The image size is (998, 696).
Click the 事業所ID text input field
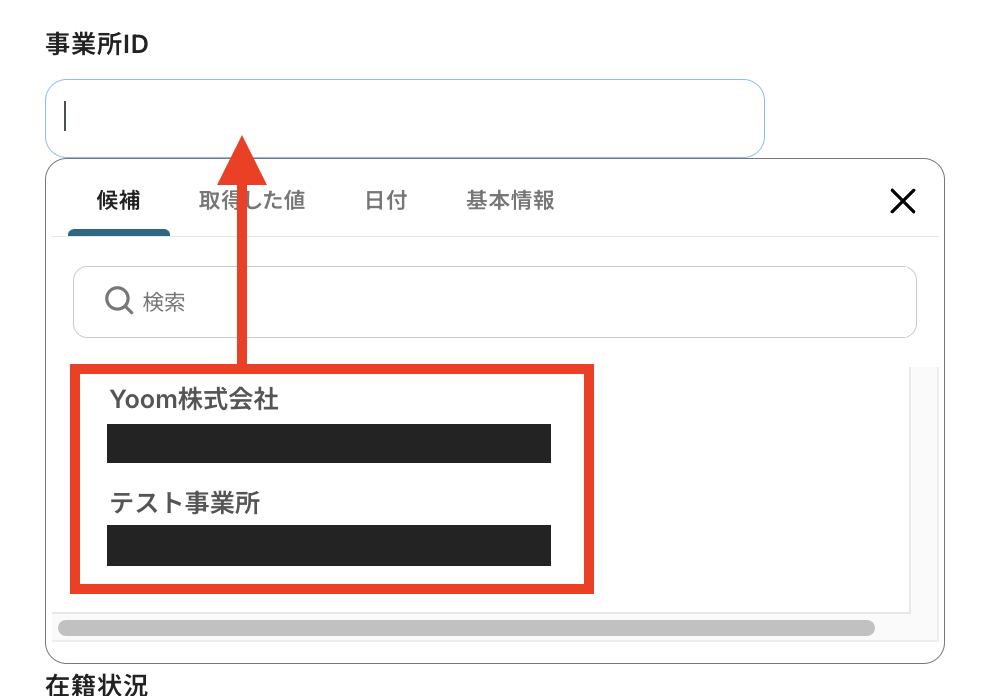pos(405,118)
